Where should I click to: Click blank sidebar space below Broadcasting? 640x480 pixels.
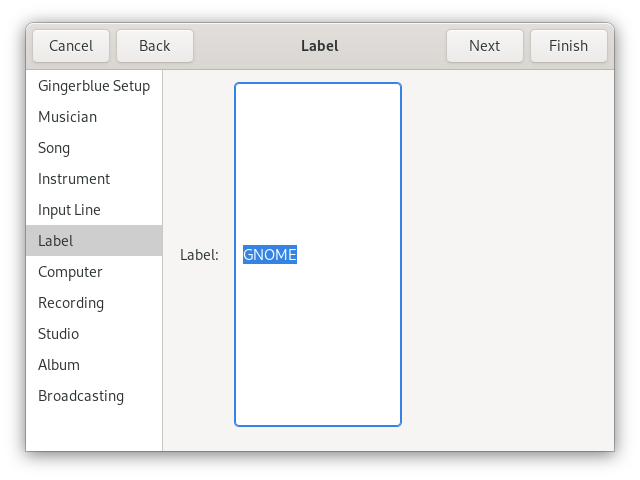click(x=94, y=430)
